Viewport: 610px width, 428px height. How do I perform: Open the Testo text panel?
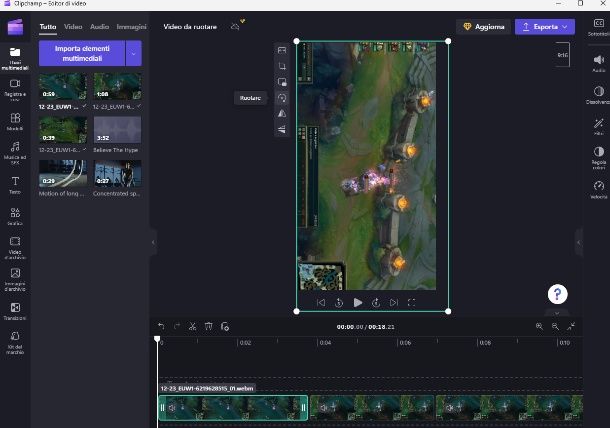tap(15, 185)
